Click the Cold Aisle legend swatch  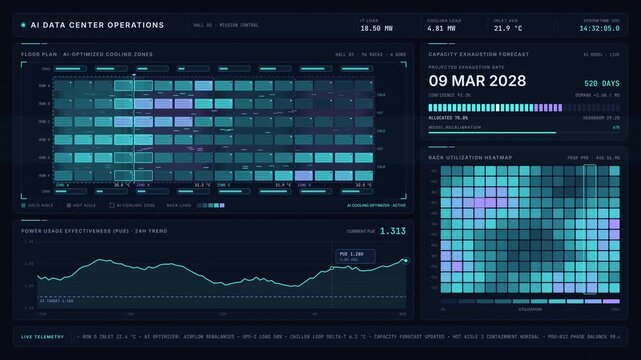coord(23,205)
